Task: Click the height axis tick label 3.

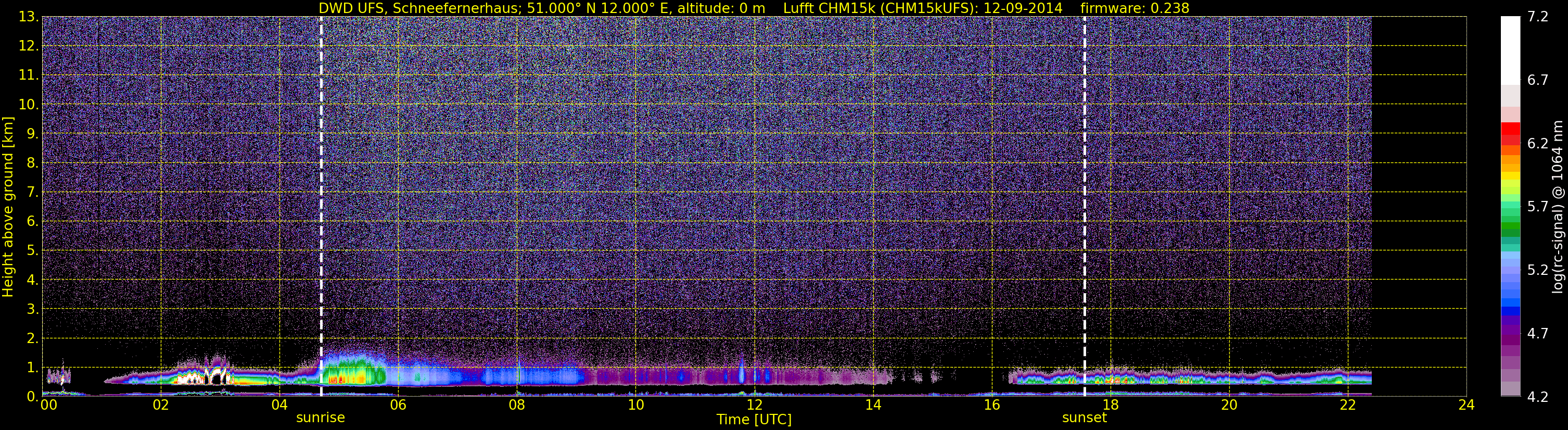Action: [33, 309]
